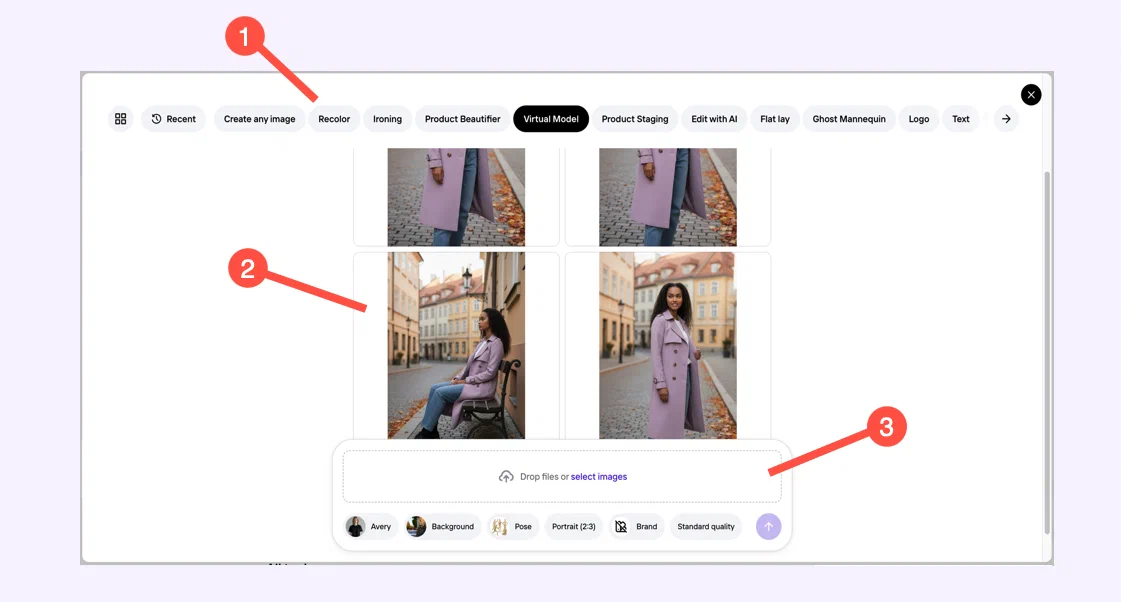
Task: Select the Create any image tab
Action: [x=260, y=119]
